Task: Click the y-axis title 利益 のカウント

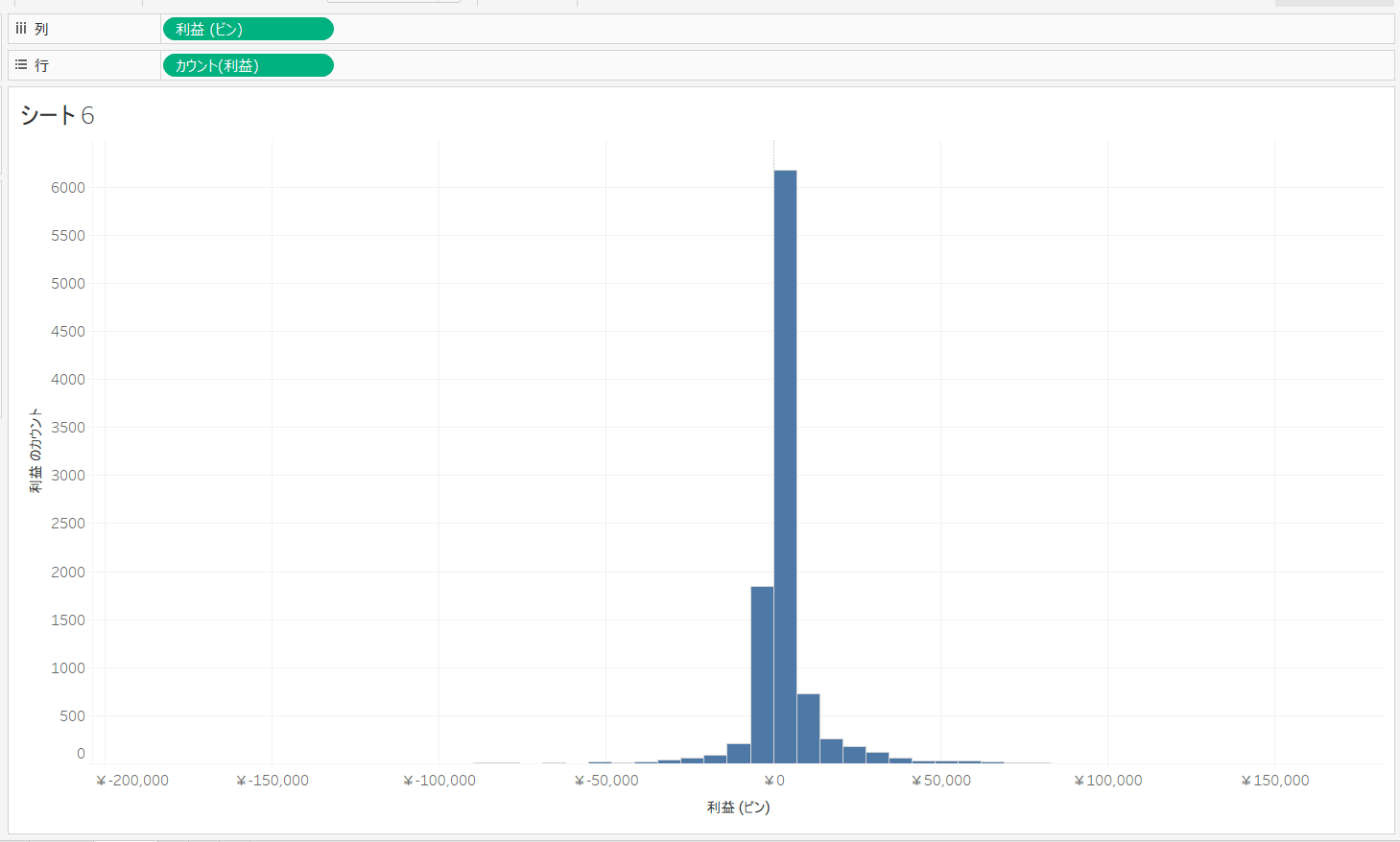Action: pyautogui.click(x=36, y=451)
